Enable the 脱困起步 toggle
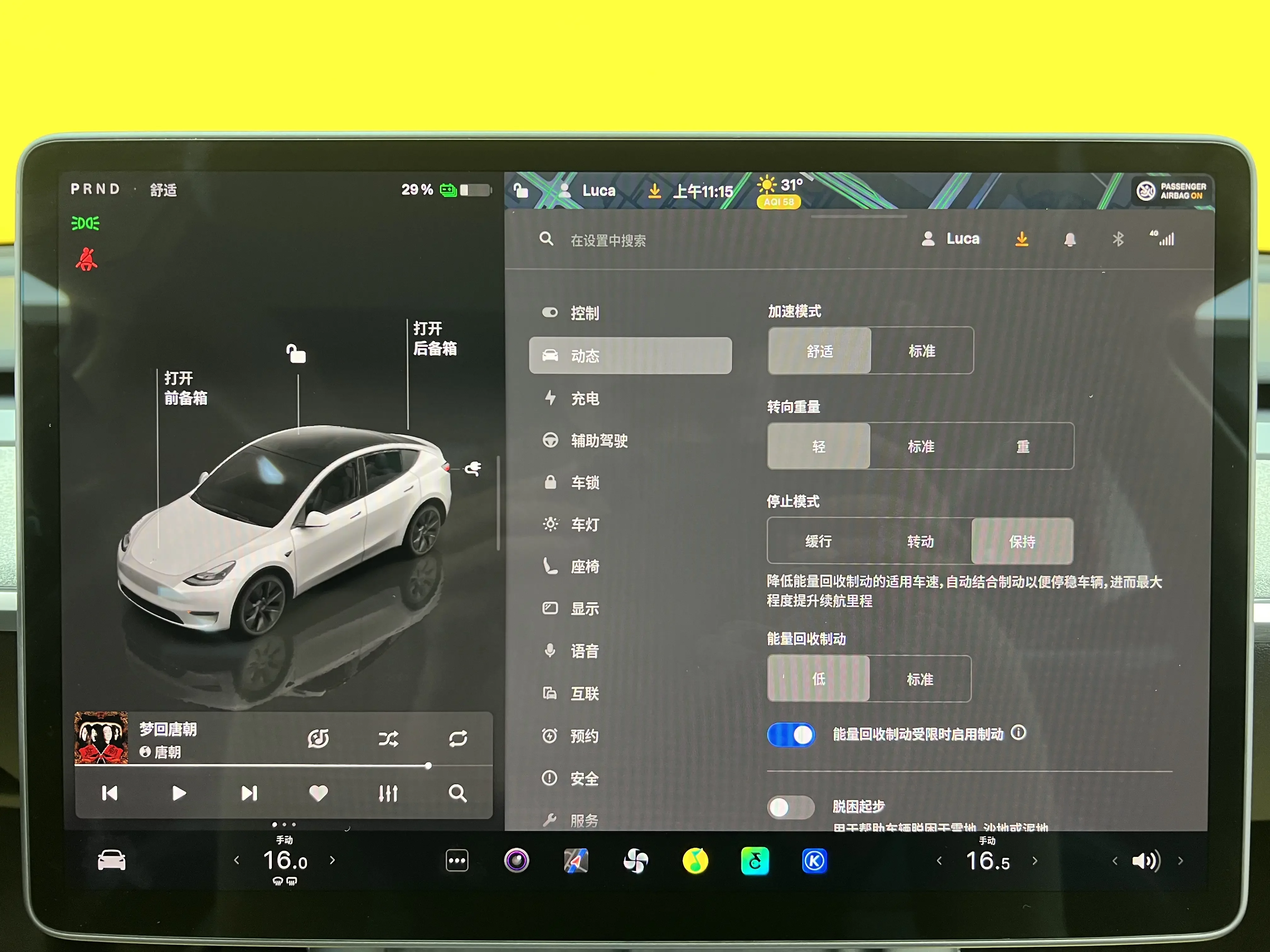This screenshot has width=1270, height=952. [791, 807]
